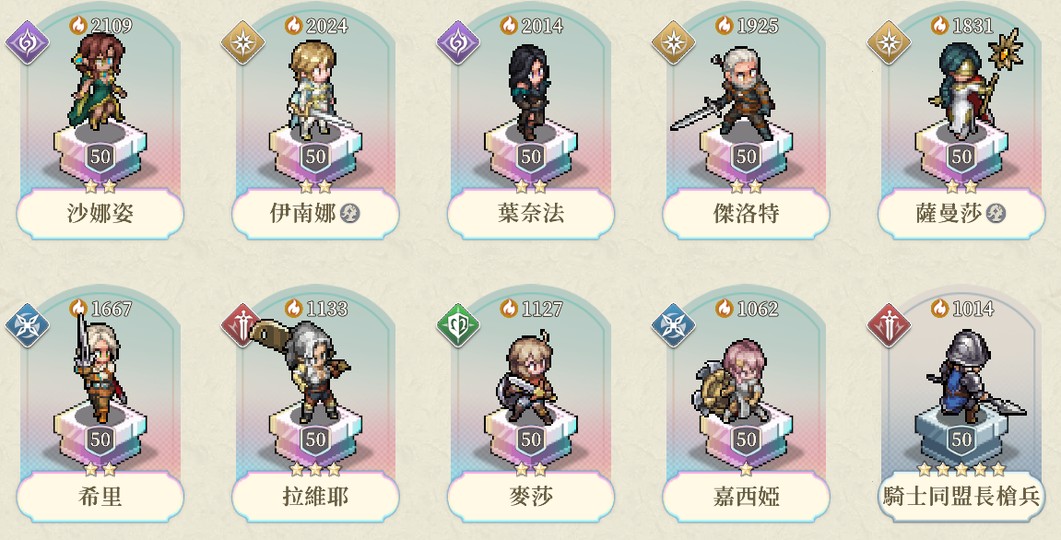Click the flame power icon showing 2109

point(78,26)
